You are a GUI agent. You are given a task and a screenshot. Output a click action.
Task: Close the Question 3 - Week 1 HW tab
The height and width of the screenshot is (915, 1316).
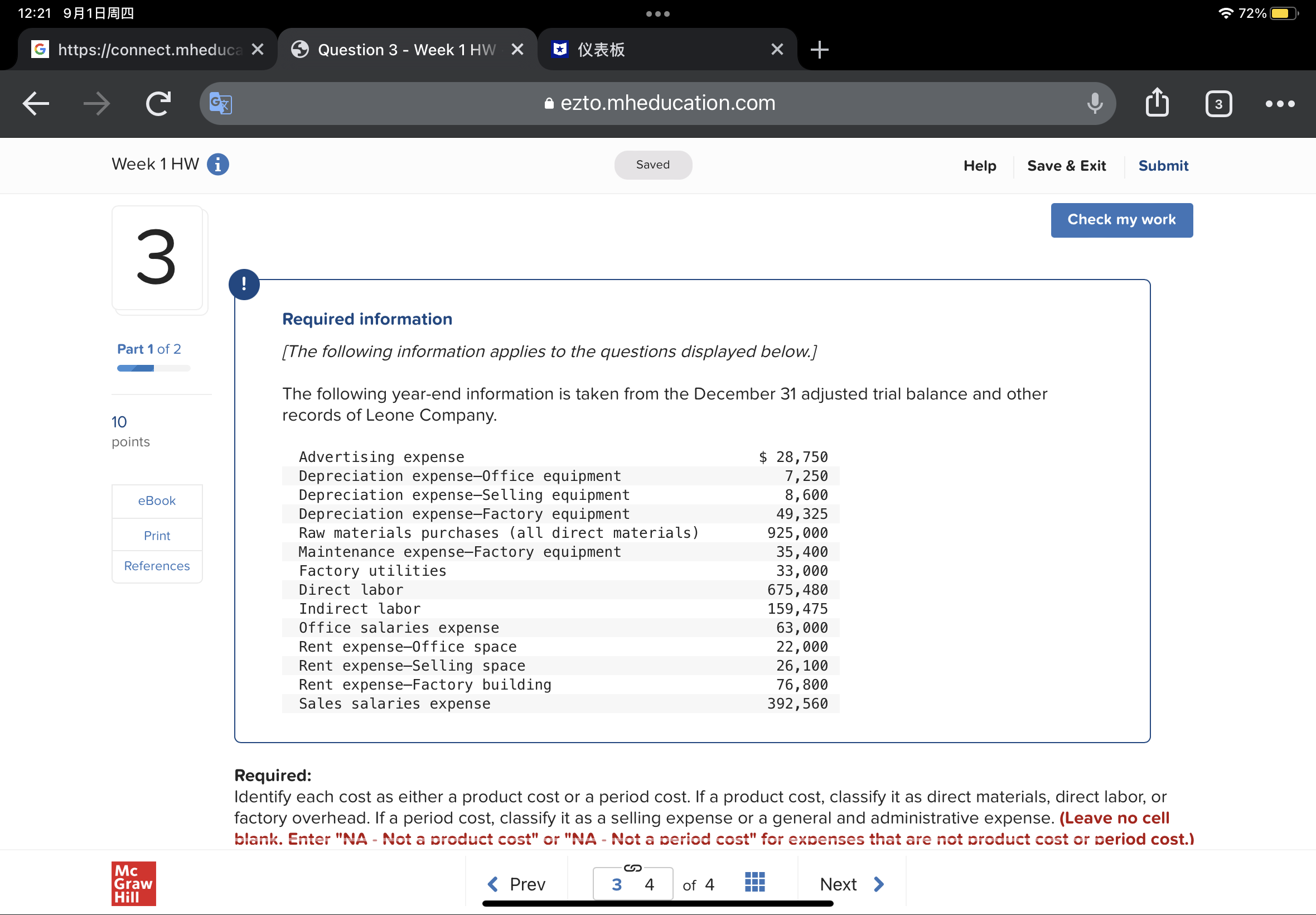pyautogui.click(x=517, y=50)
